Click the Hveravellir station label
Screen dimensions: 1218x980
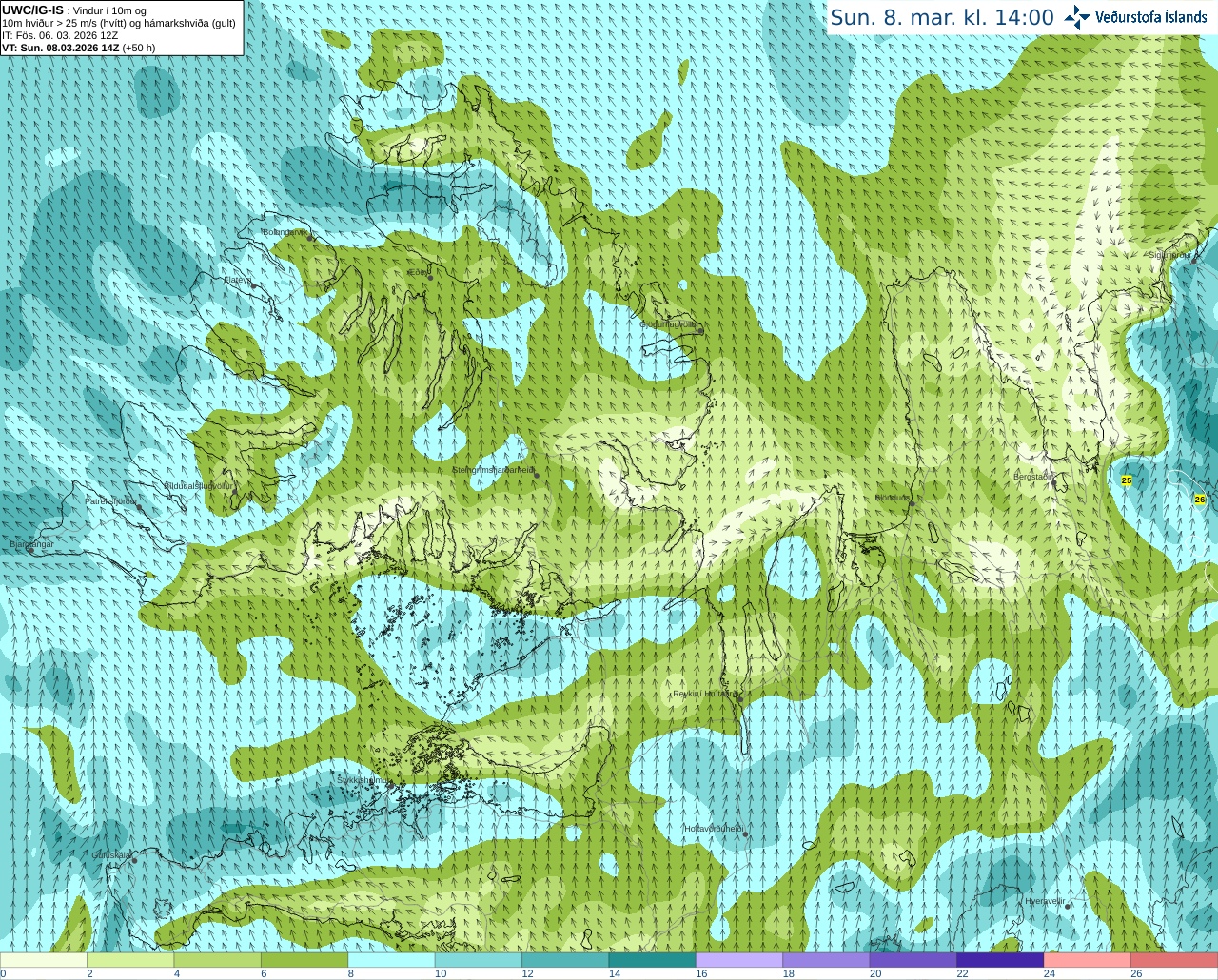(1044, 901)
